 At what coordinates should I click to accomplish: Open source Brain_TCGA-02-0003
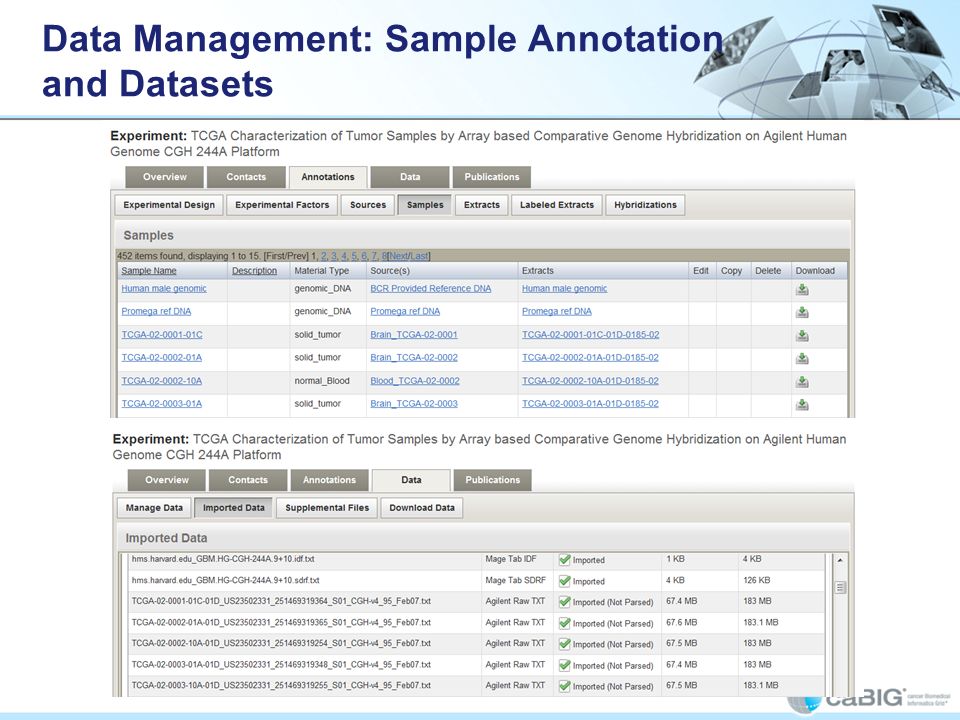coord(414,404)
